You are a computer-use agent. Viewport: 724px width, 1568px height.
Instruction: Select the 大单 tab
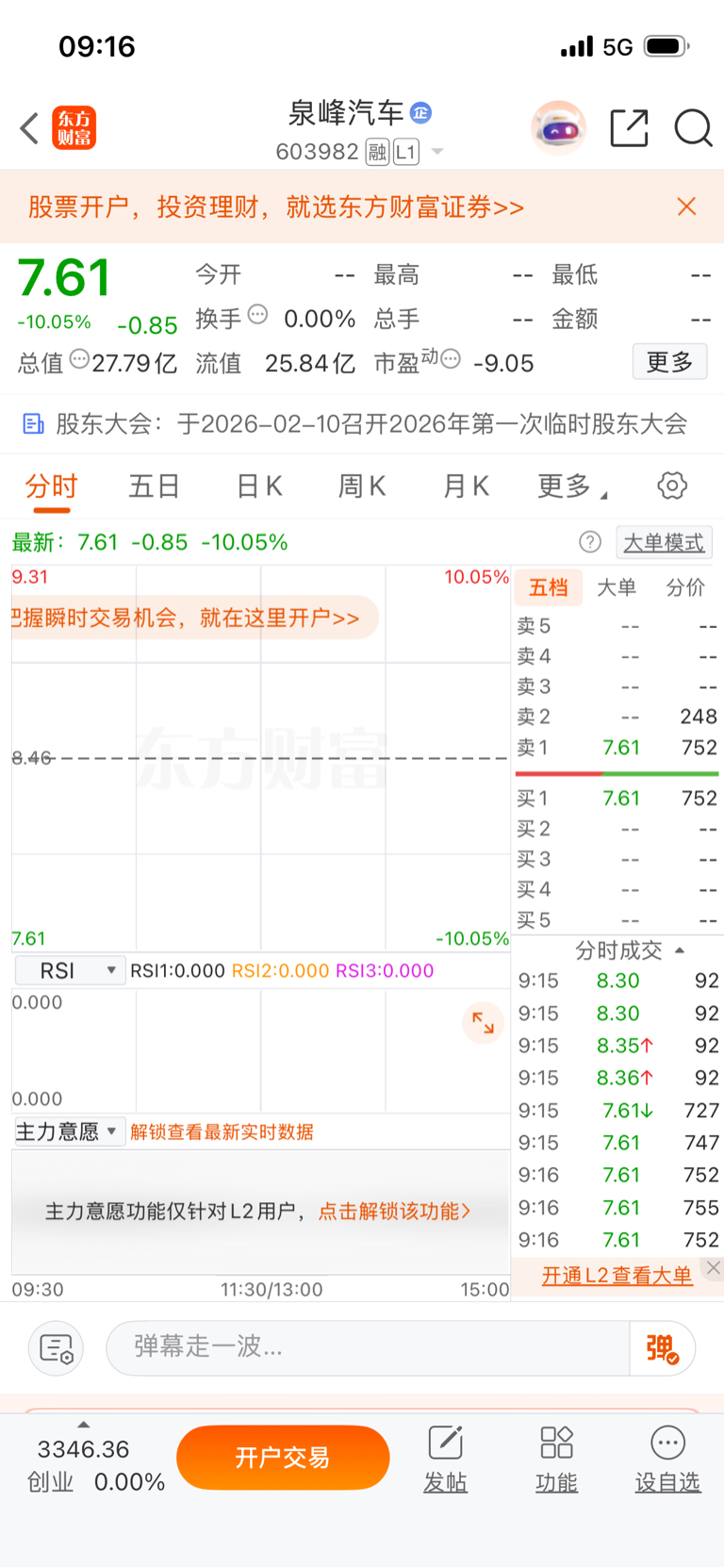point(617,588)
